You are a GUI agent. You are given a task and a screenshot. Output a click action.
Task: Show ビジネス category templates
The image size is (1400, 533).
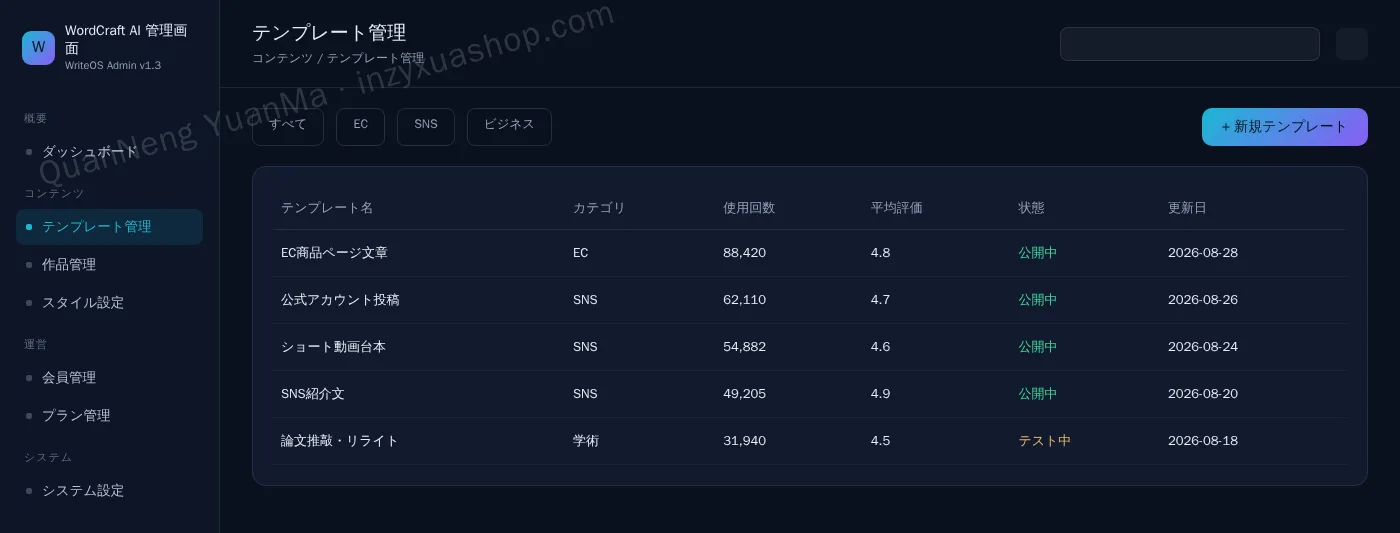pos(509,127)
